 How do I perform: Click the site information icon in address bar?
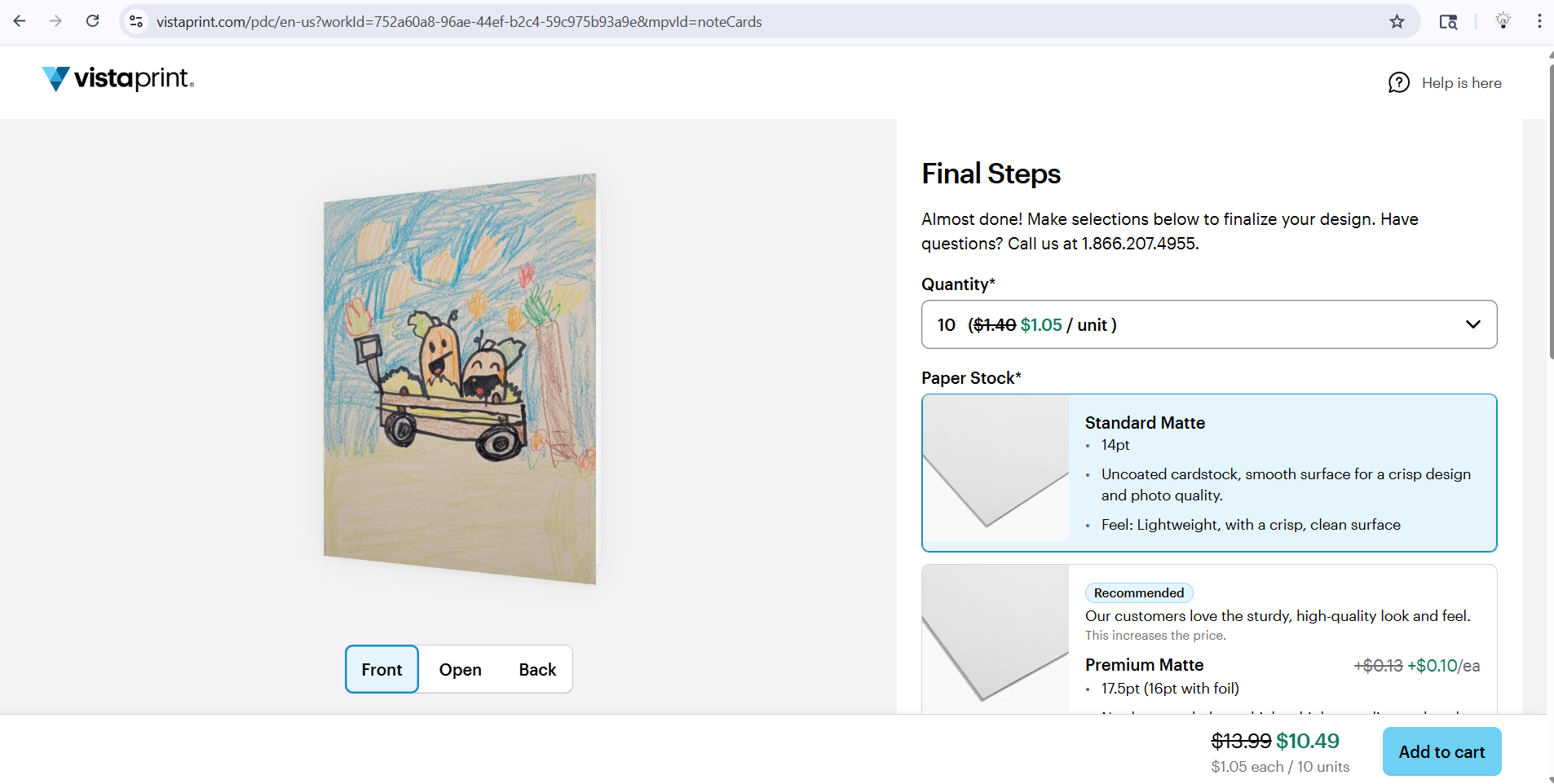coord(136,21)
